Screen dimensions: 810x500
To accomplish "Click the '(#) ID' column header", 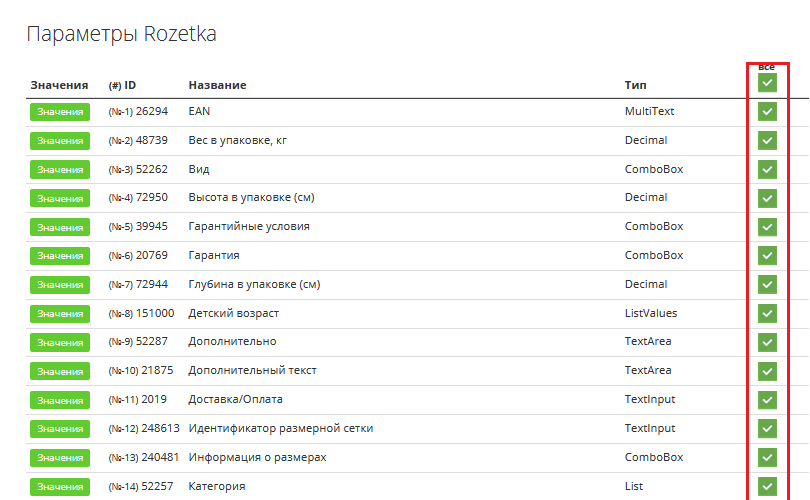I will click(122, 85).
